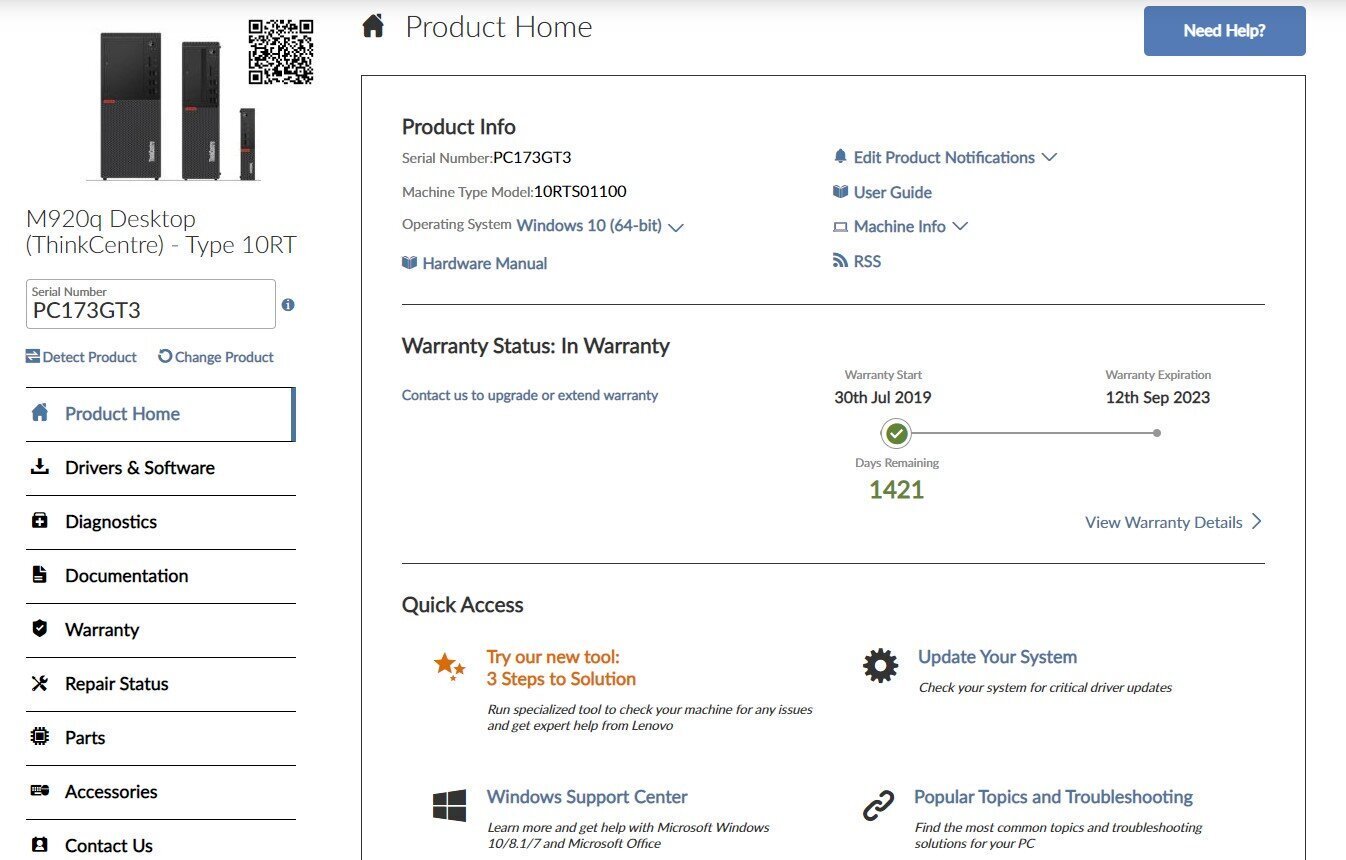Open the RSS feed link
Screen dimensions: 1346x860
[868, 261]
